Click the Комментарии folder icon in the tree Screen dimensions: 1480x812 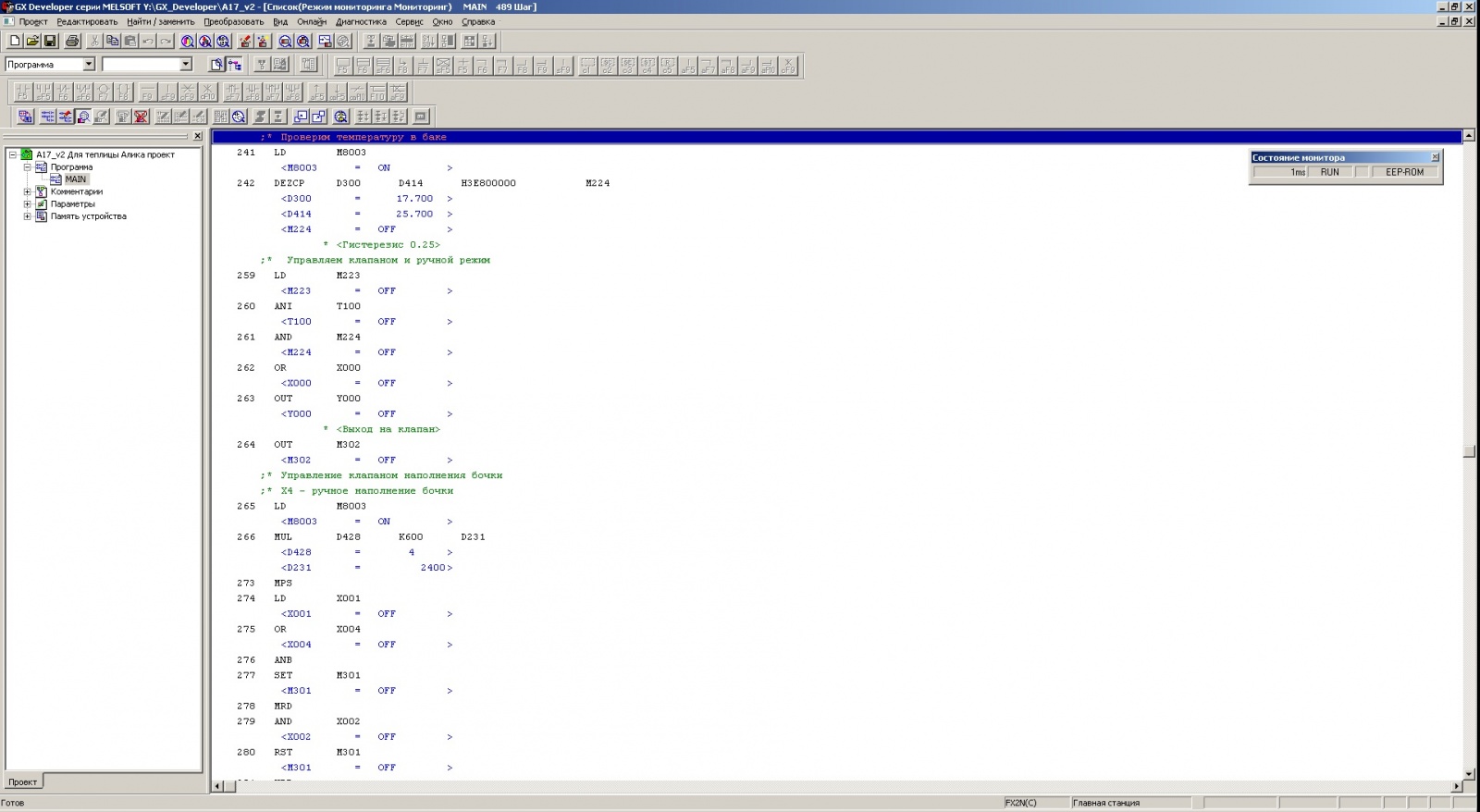click(42, 191)
